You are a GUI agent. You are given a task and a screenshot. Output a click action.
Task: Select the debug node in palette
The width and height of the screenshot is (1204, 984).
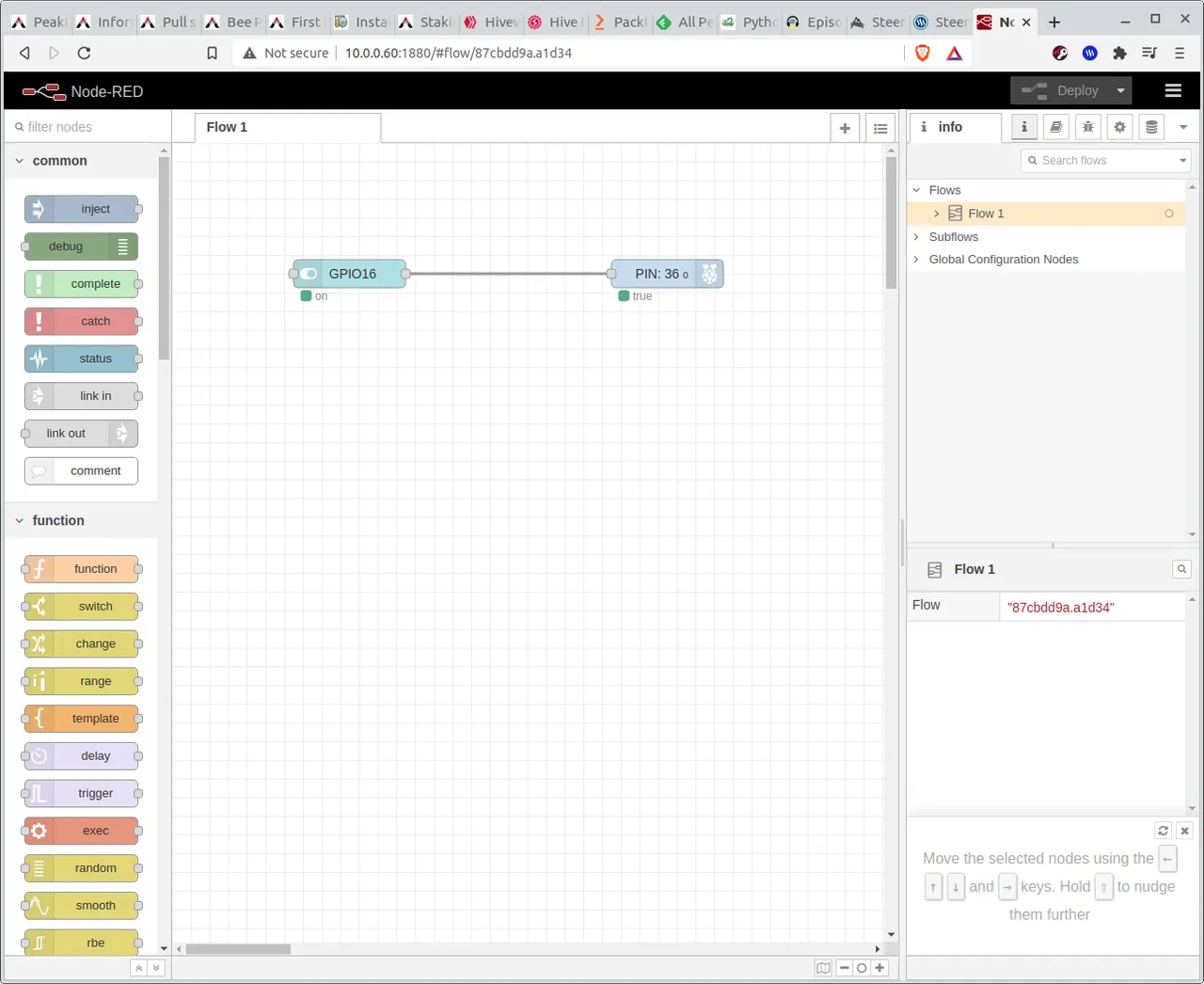point(82,246)
